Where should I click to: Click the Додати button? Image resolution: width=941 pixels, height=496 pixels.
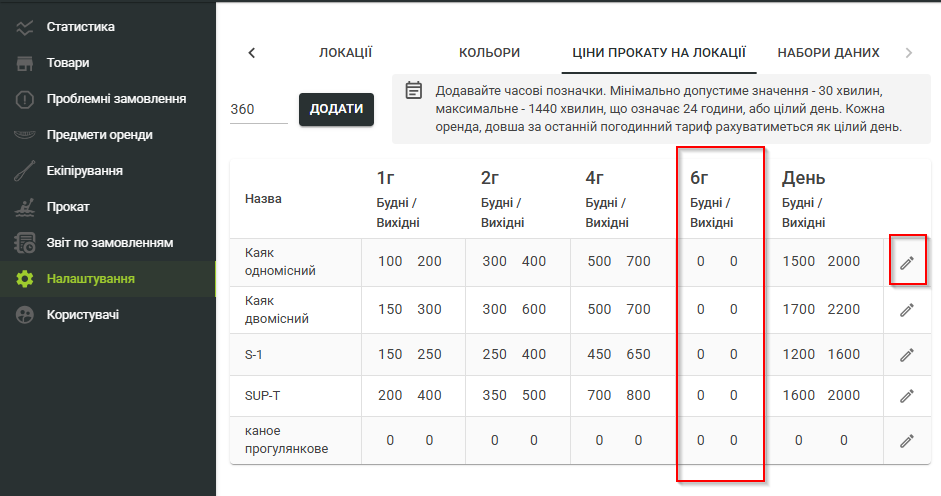pyautogui.click(x=337, y=109)
